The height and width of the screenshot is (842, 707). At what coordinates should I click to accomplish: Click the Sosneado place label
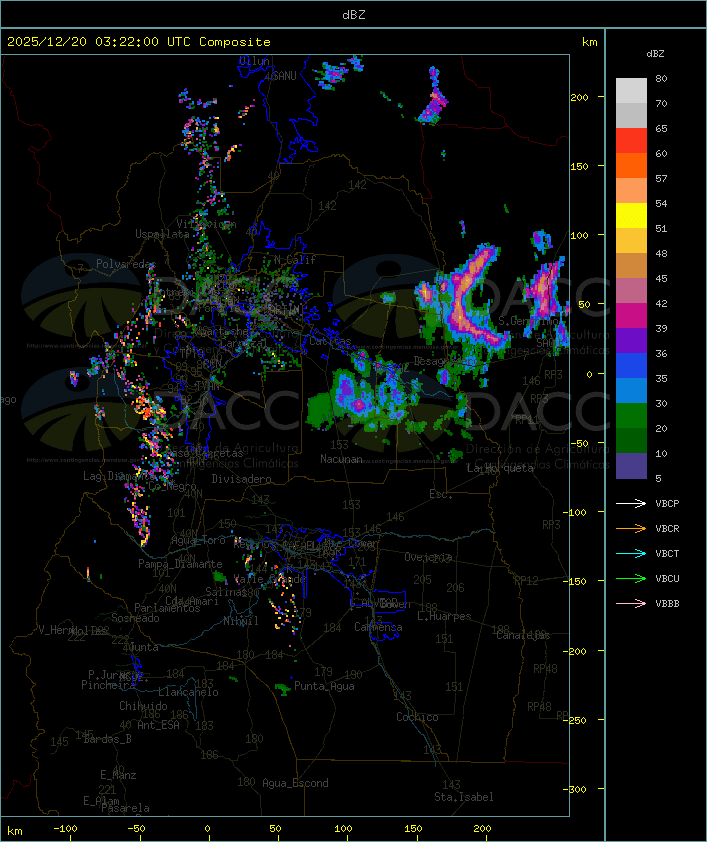[135, 618]
